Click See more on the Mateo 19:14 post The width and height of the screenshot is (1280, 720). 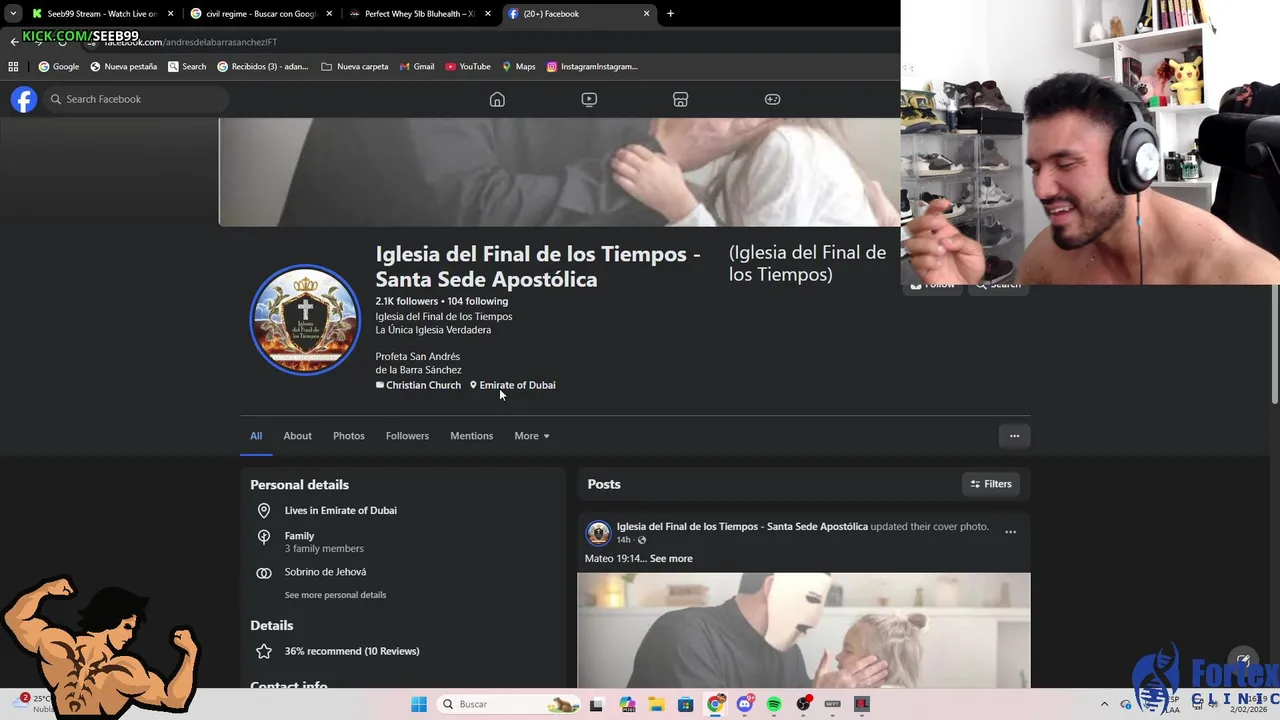671,559
